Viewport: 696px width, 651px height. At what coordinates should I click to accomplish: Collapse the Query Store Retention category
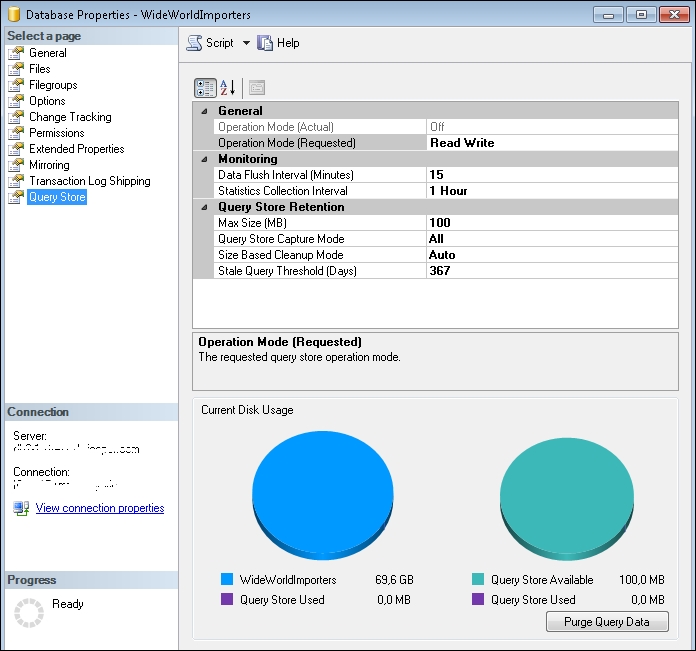tap(204, 207)
